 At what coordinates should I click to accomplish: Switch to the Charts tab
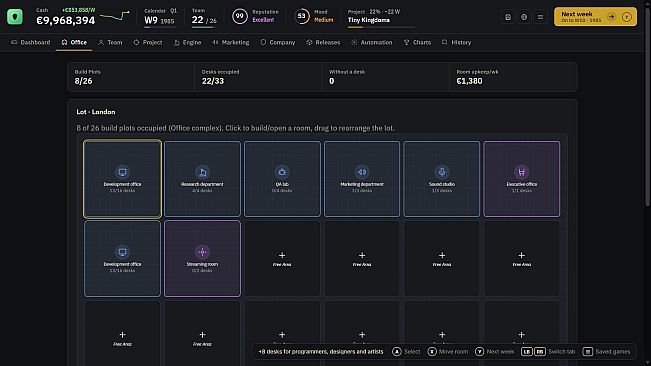[417, 42]
